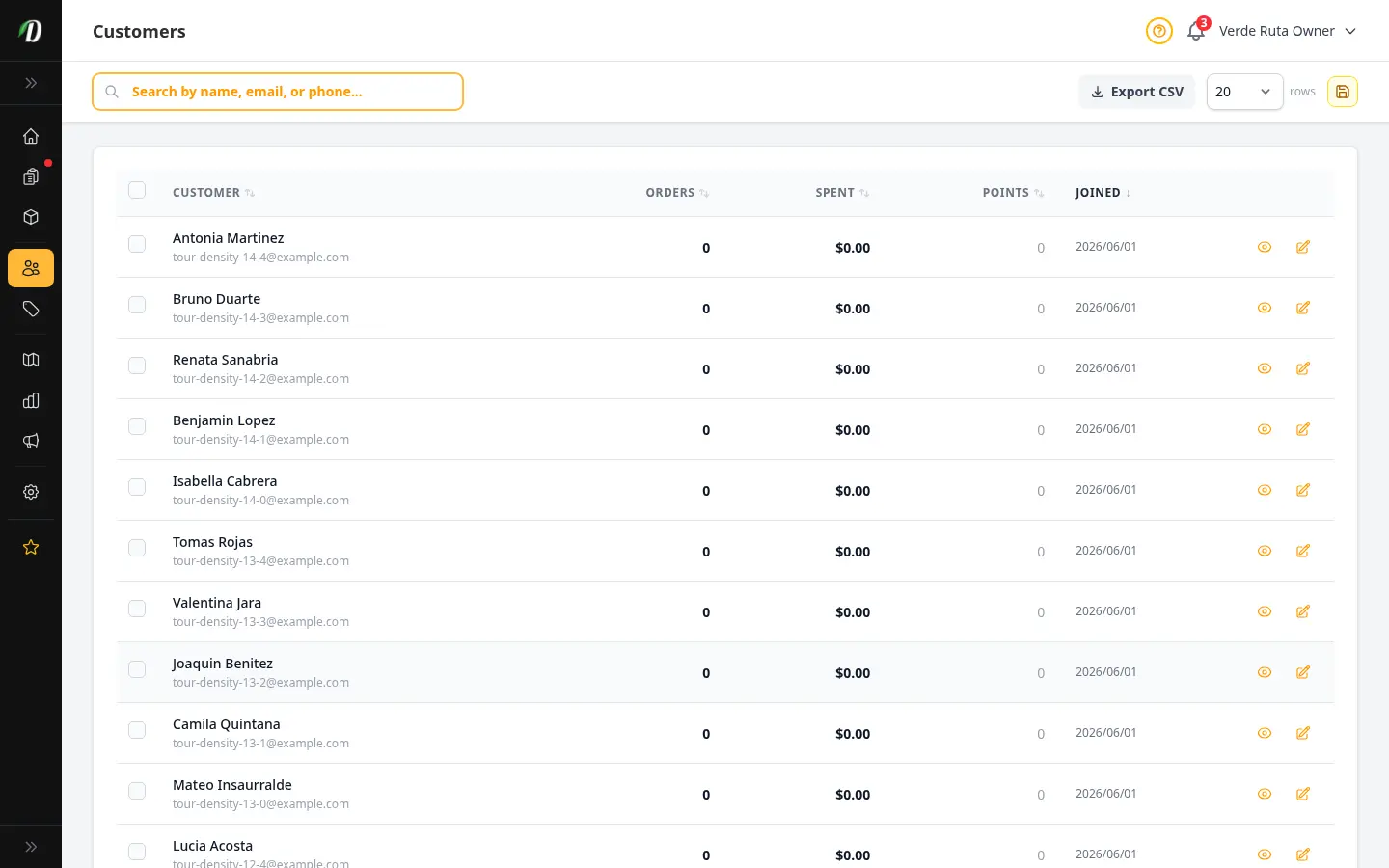Check the Benjamin Lopez row checkbox

pyautogui.click(x=137, y=426)
